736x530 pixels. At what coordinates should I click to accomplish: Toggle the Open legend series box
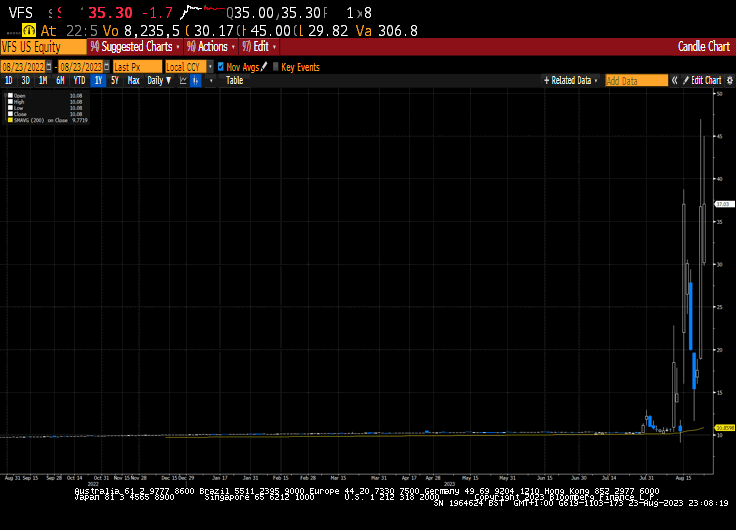10,95
